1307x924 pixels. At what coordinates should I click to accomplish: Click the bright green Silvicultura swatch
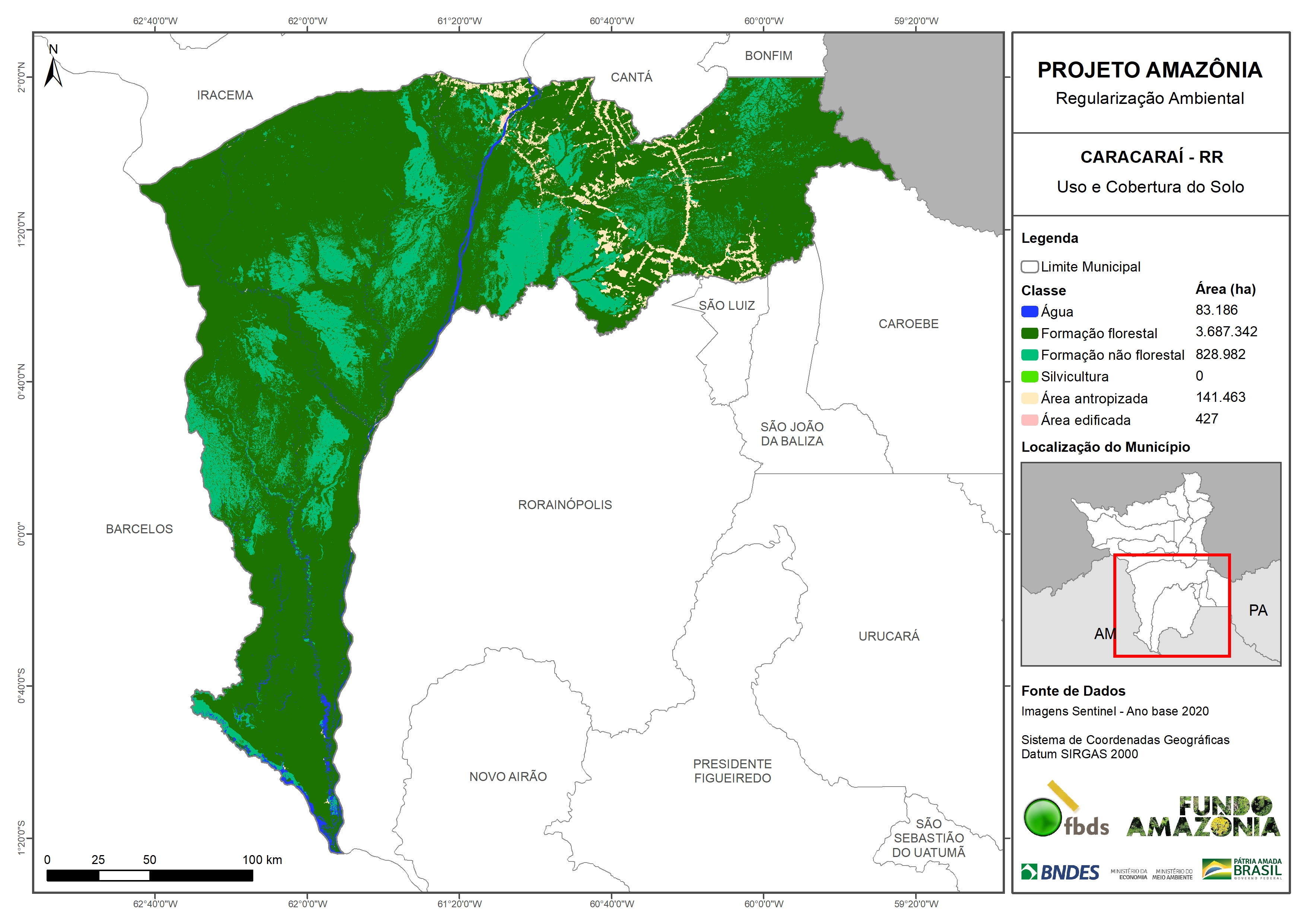pyautogui.click(x=1029, y=376)
